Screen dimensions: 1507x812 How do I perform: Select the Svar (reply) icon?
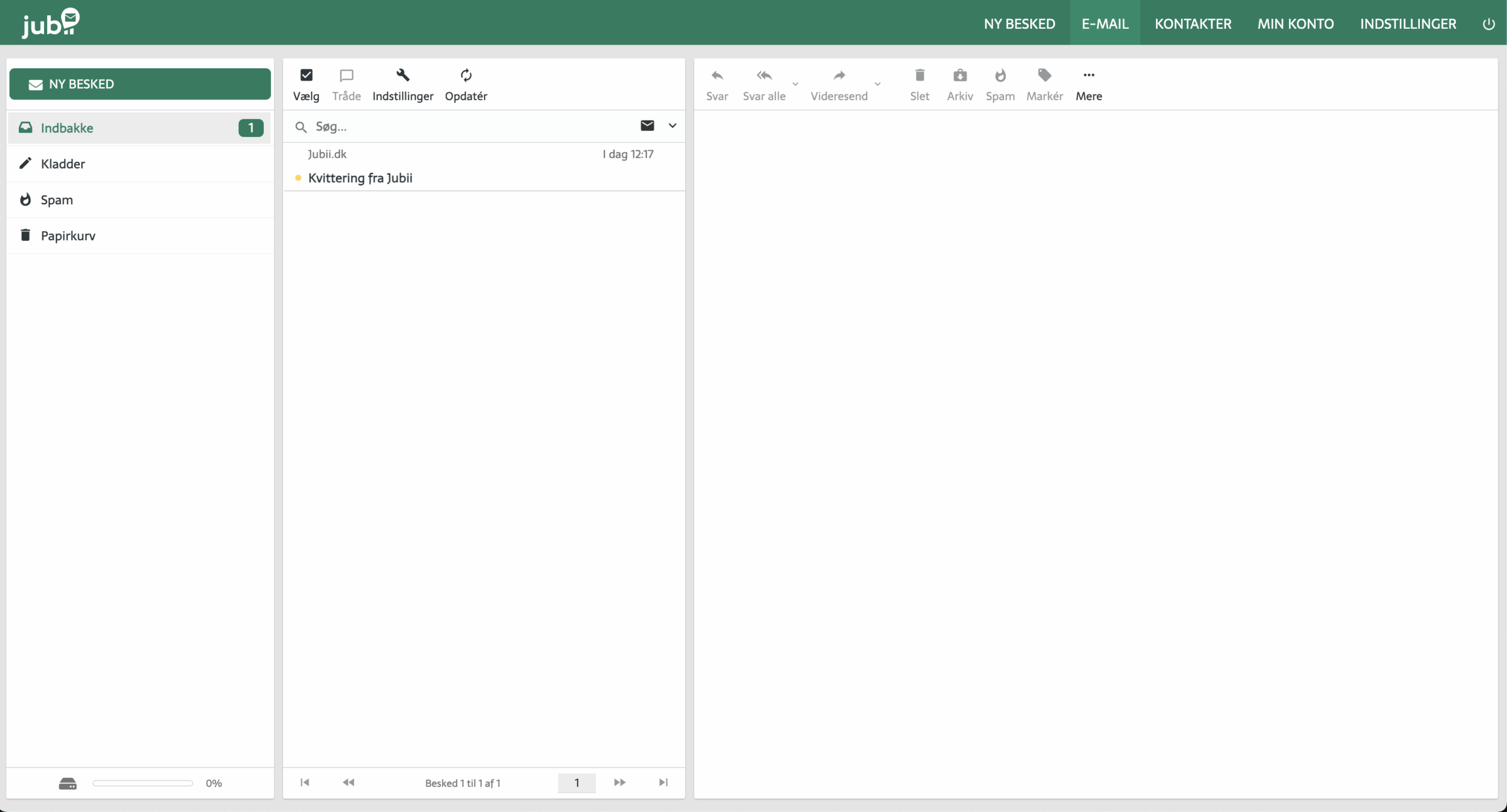pyautogui.click(x=716, y=76)
